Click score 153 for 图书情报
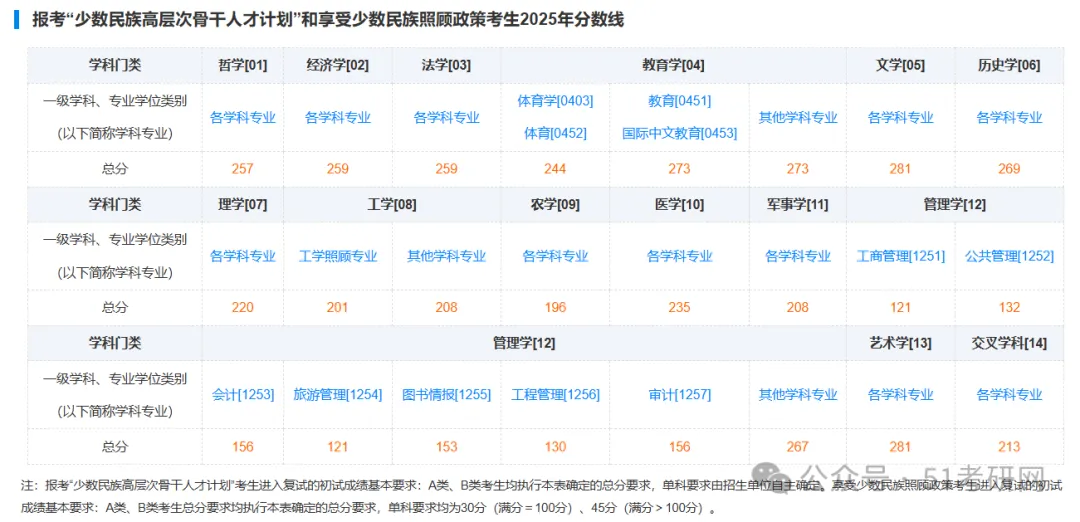Screen dimensions: 1080x522 [x=446, y=447]
